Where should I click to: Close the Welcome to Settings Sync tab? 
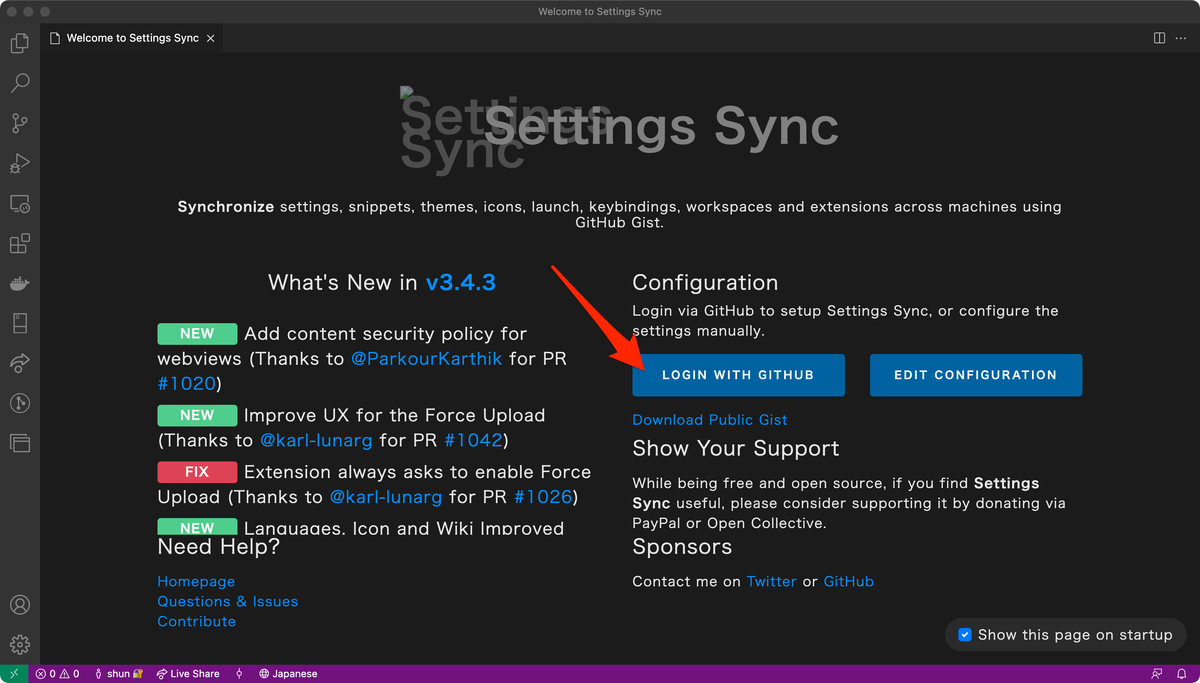point(211,39)
